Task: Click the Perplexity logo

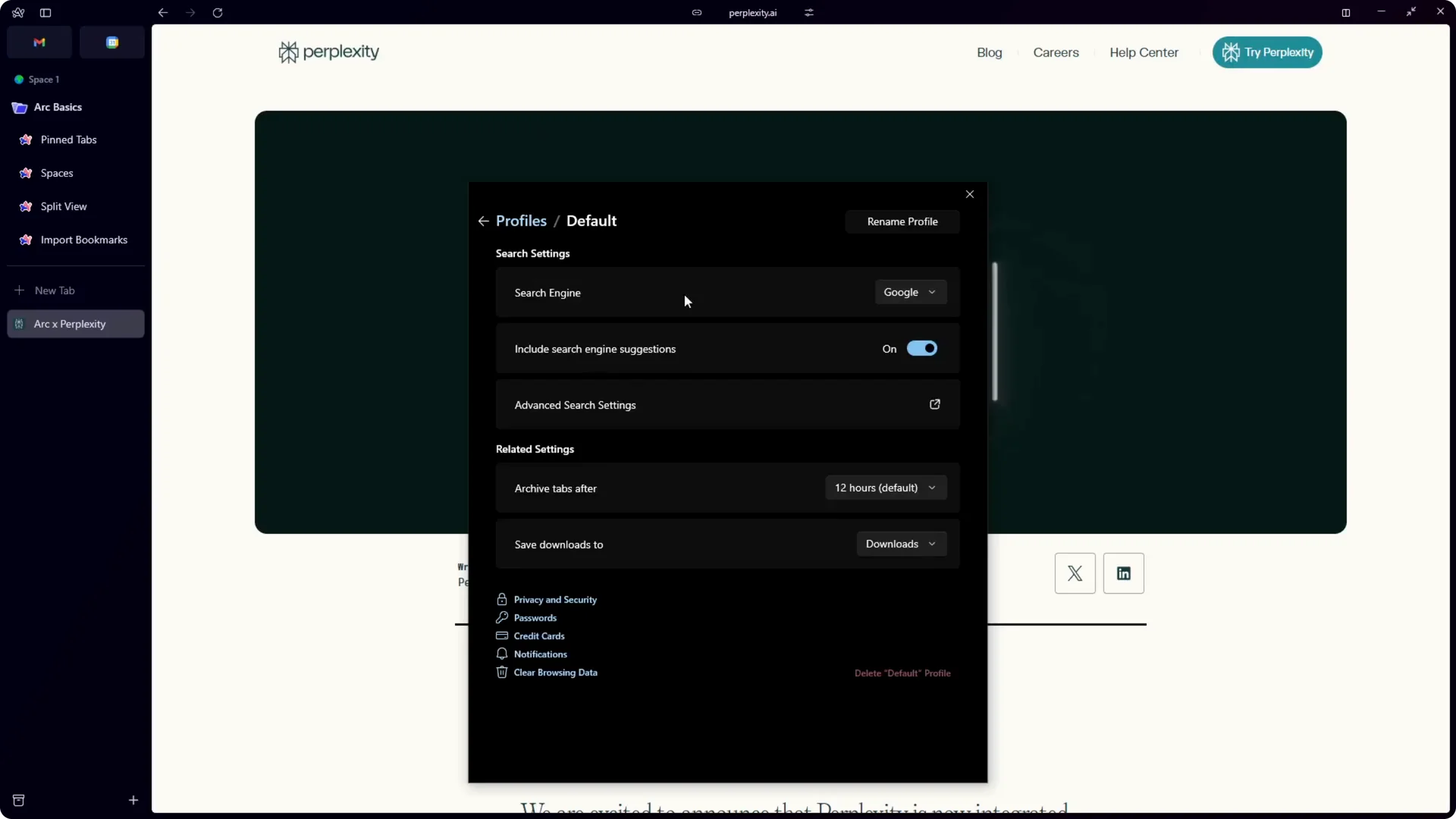Action: coord(328,52)
